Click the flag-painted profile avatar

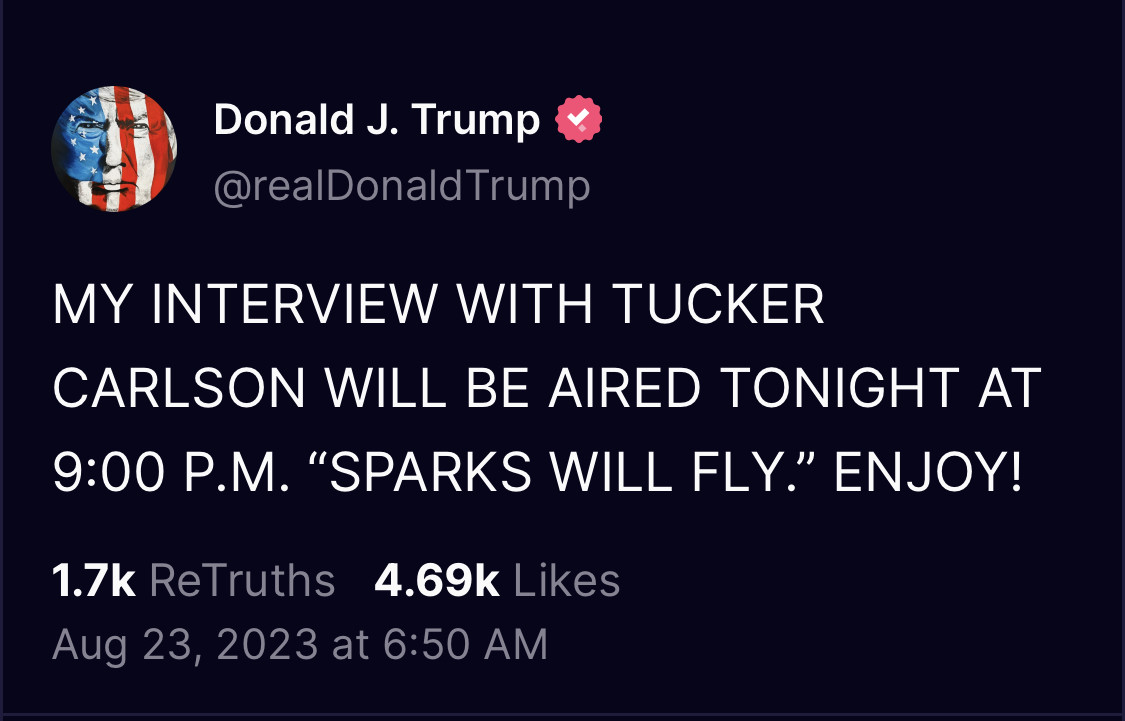(114, 148)
